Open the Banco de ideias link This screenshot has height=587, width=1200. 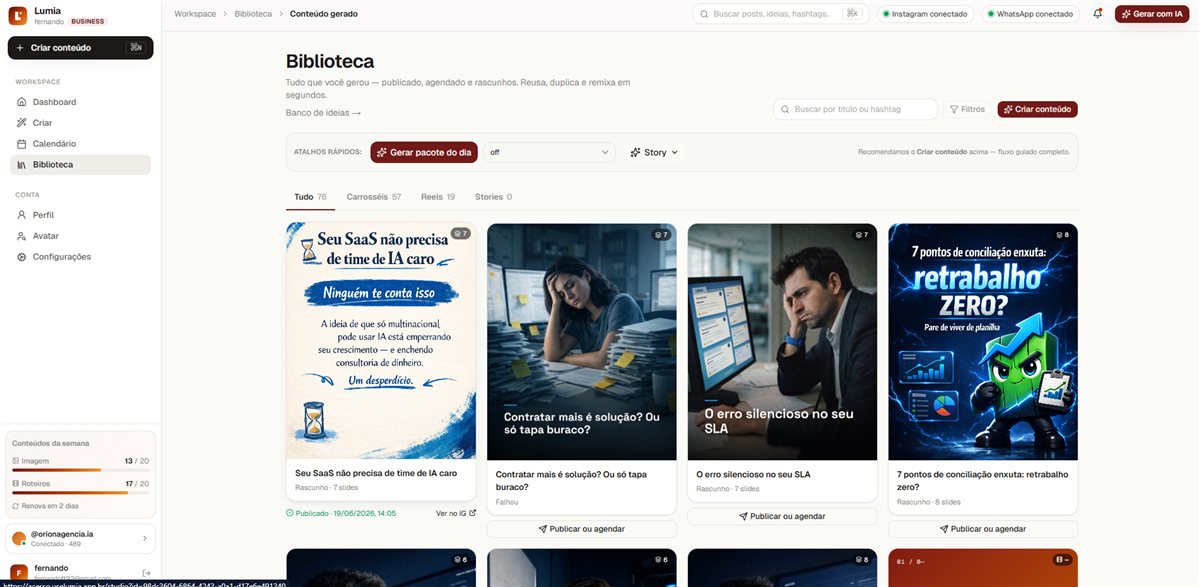pyautogui.click(x=323, y=113)
